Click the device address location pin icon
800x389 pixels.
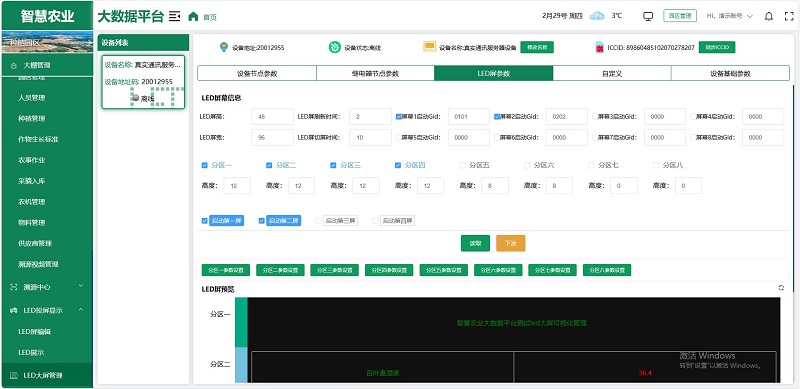click(x=223, y=47)
